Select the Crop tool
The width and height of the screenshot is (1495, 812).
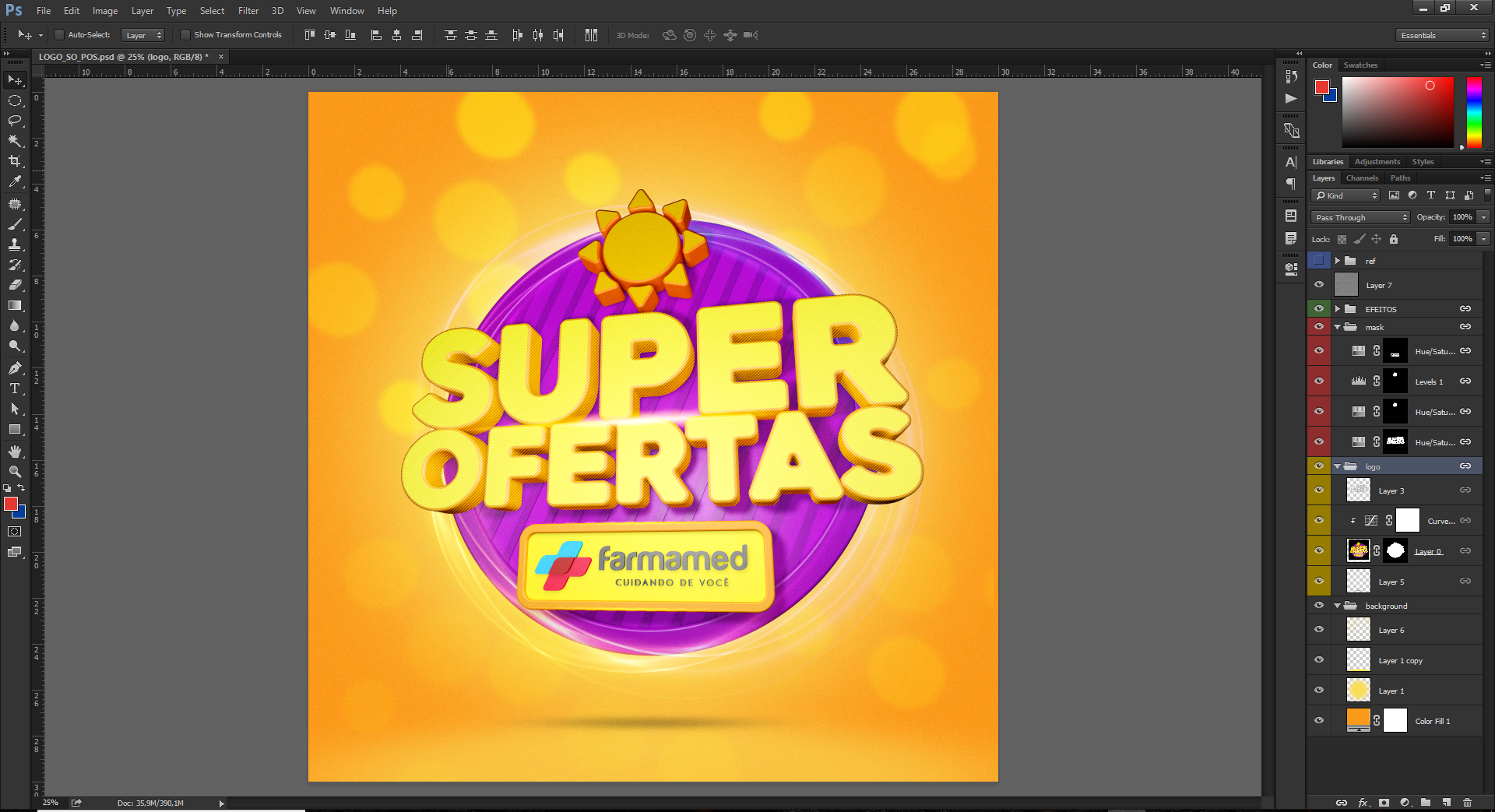(15, 161)
